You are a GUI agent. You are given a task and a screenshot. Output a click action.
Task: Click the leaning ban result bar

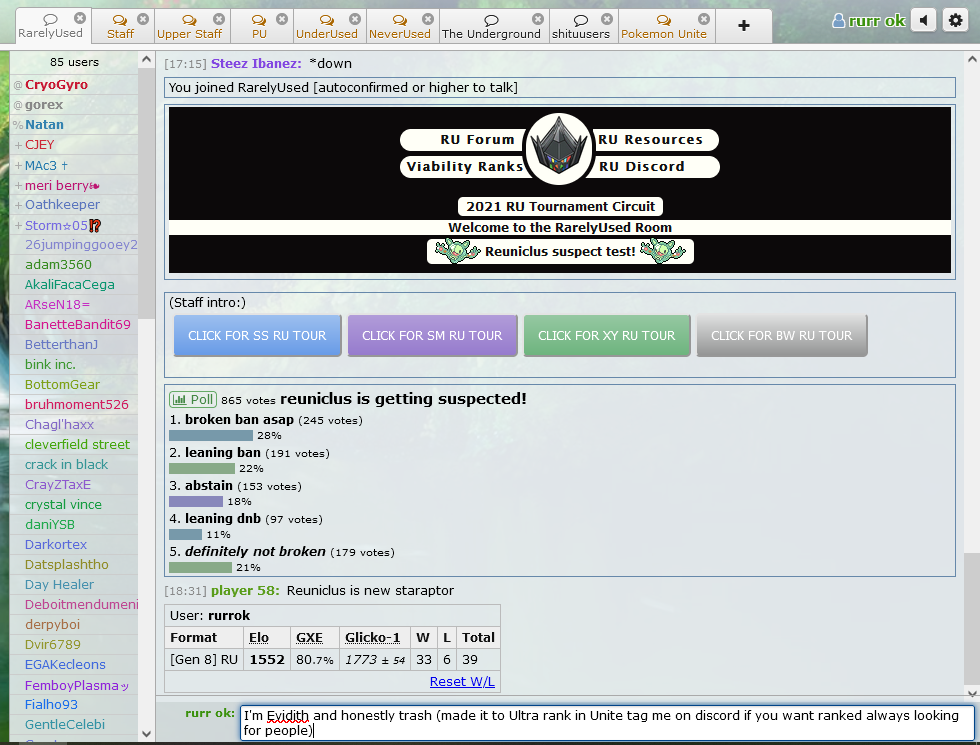pos(202,468)
